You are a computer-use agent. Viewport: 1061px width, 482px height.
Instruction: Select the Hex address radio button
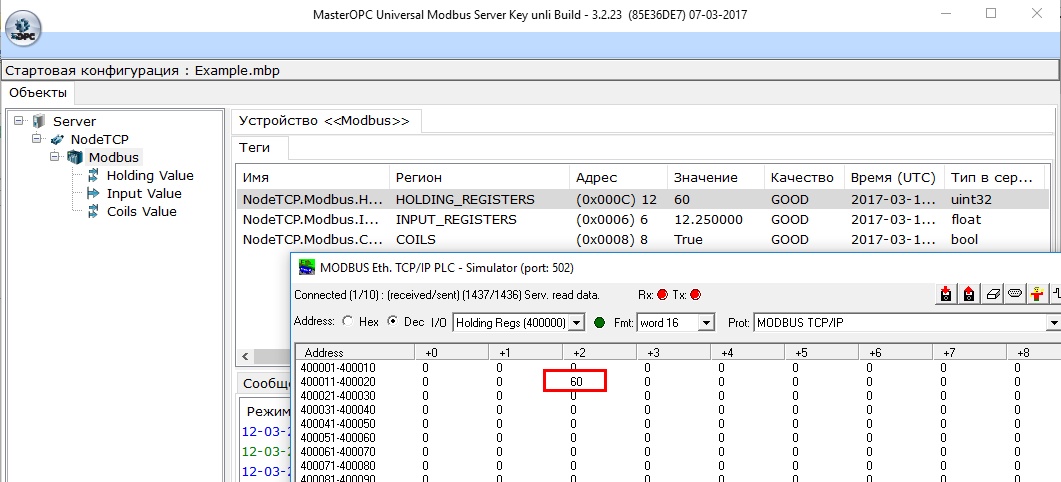point(347,322)
